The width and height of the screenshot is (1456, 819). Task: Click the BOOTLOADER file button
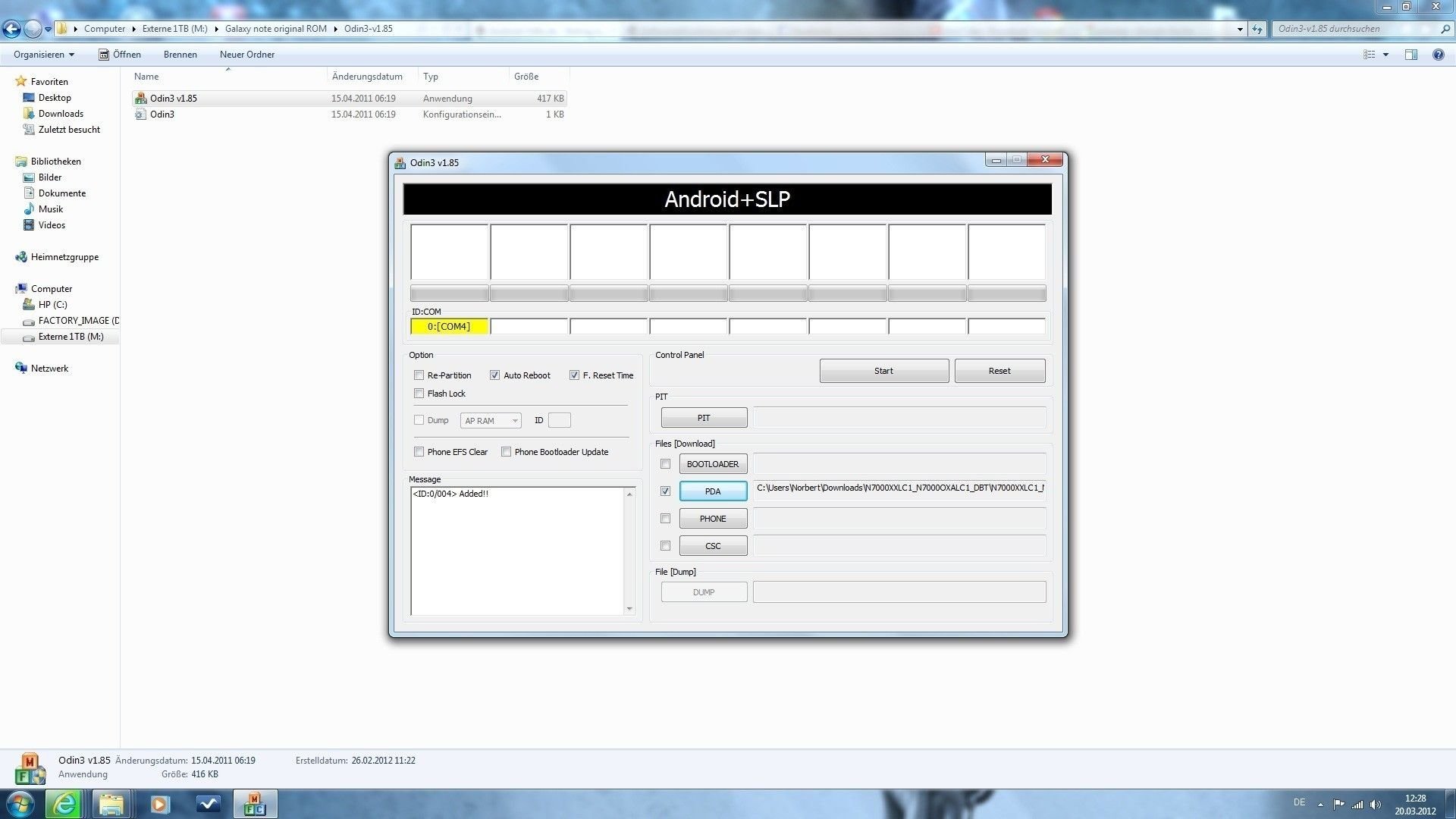point(713,464)
